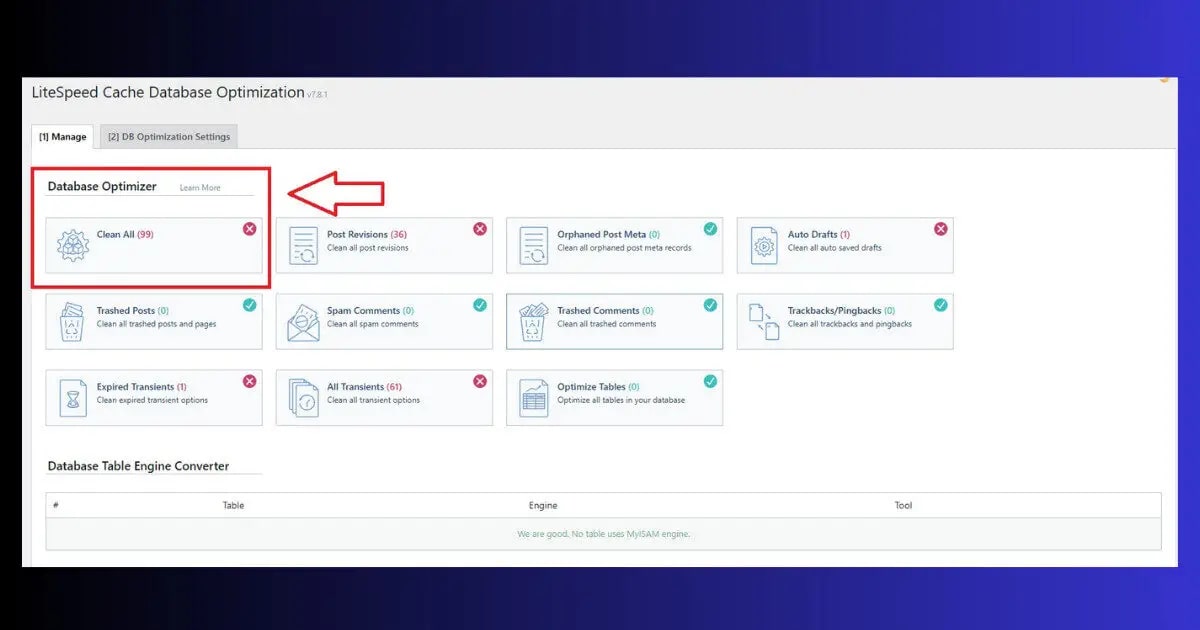Click the Engine column header
Screen dimensions: 1200x630
543,505
